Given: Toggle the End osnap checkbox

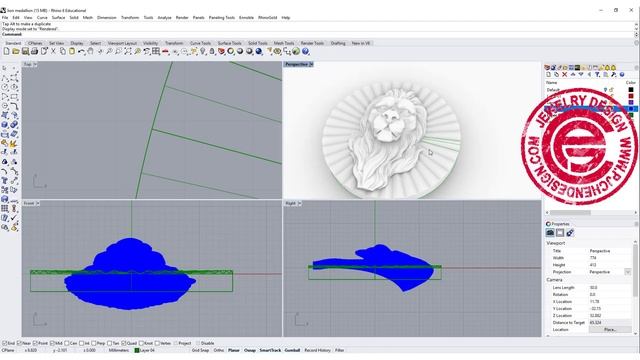Looking at the screenshot, I should (4, 343).
